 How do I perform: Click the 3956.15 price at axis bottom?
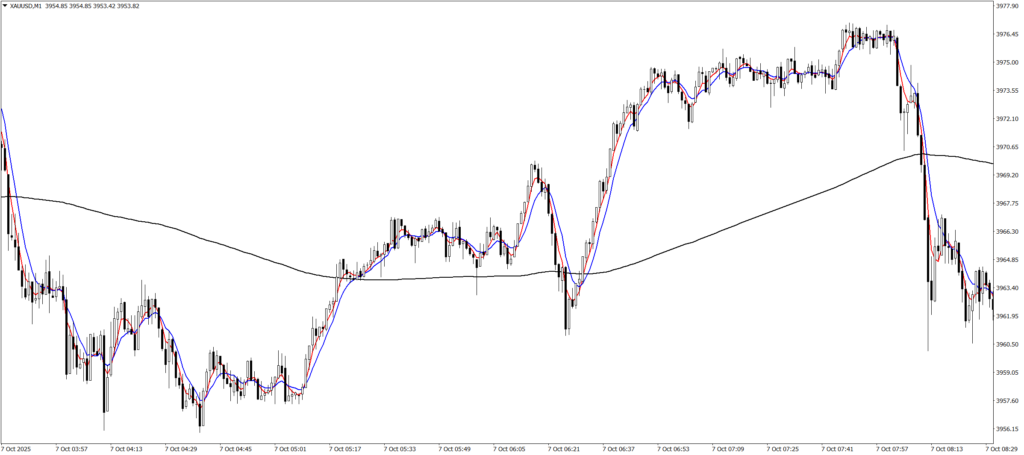pos(1007,429)
